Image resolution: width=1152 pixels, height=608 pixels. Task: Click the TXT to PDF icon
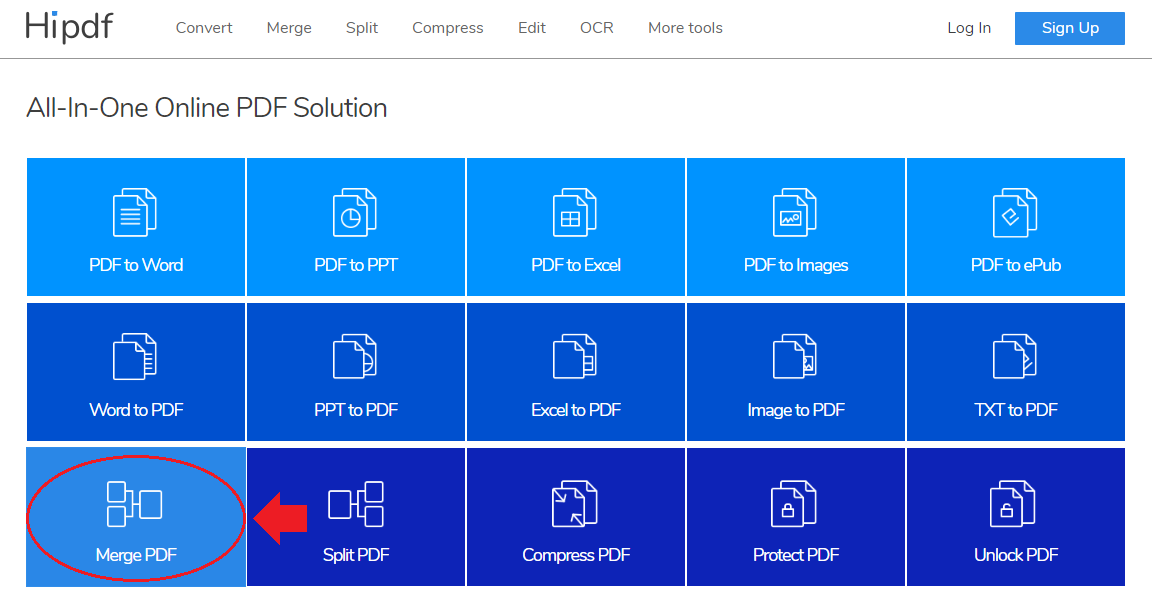tap(1015, 357)
